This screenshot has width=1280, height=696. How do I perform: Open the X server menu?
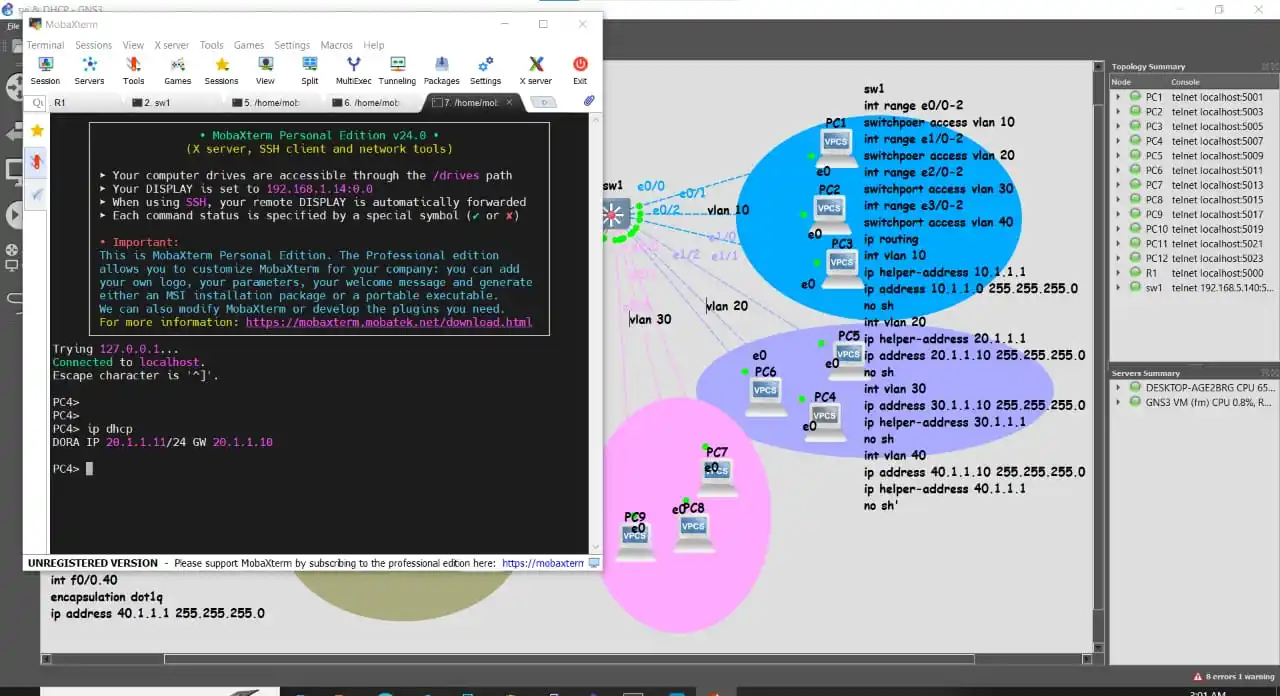[171, 45]
